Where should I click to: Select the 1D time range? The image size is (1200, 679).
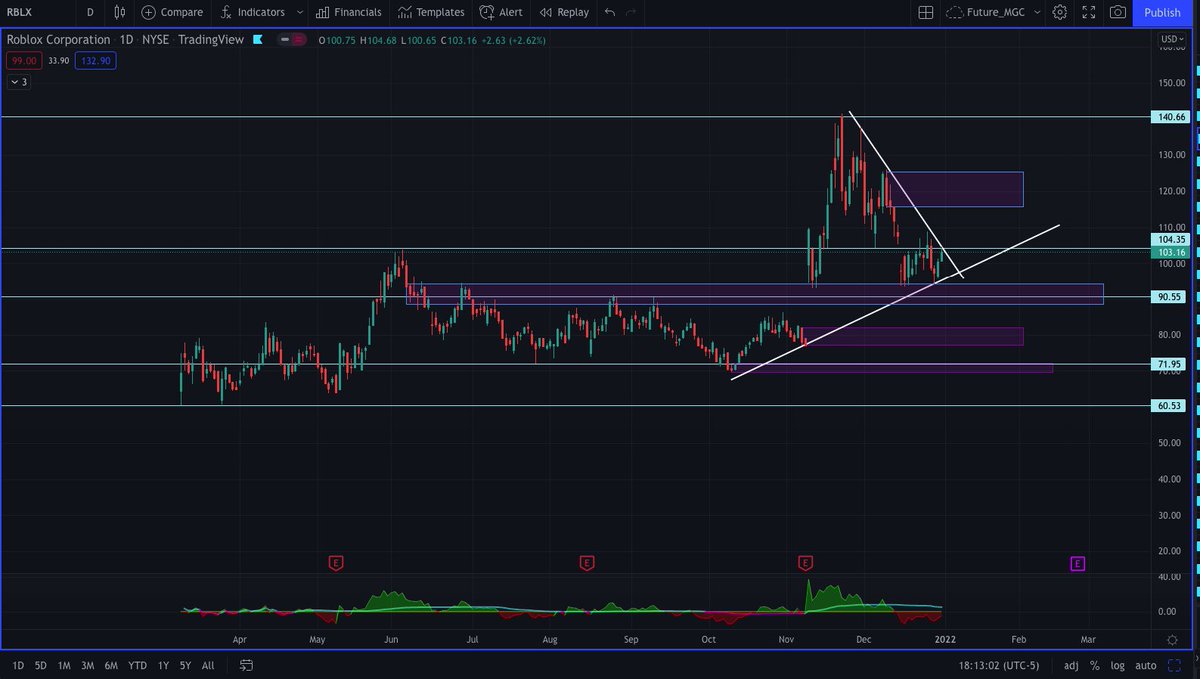[x=18, y=665]
